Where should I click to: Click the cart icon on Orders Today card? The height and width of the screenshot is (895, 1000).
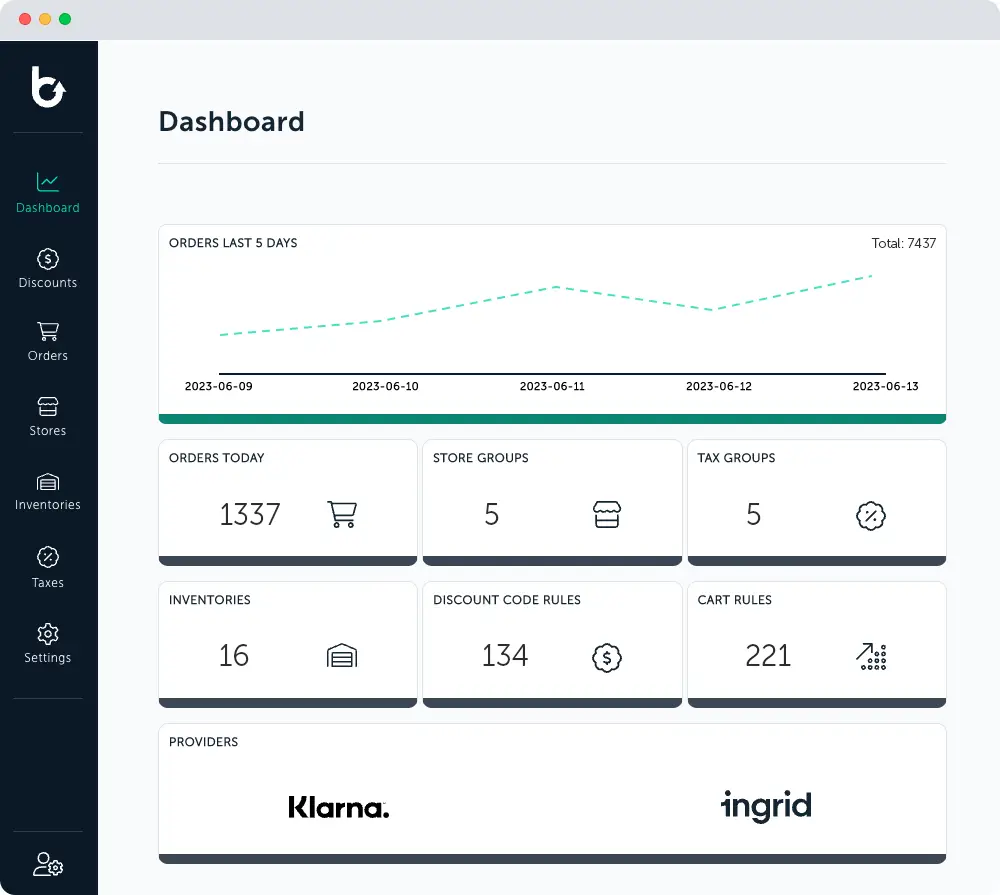click(x=342, y=513)
